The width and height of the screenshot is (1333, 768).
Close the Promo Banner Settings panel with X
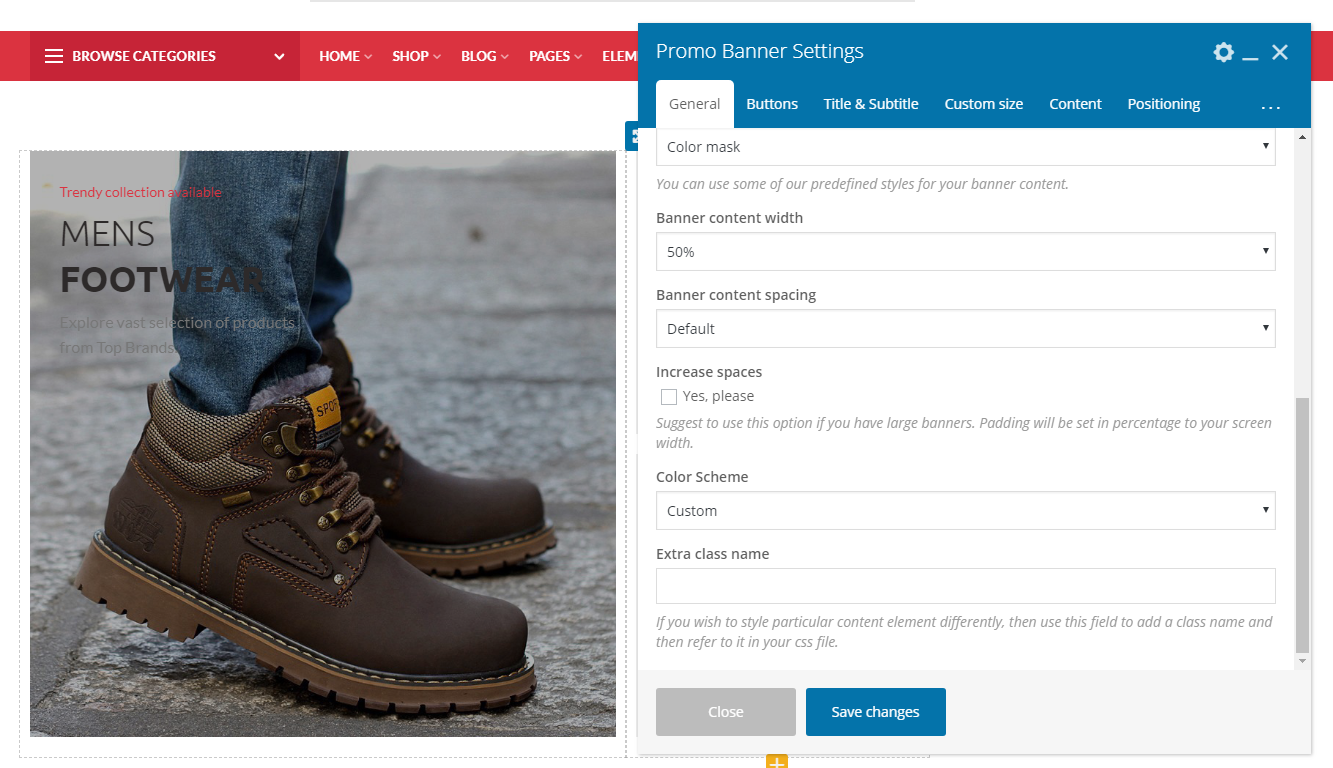[1280, 52]
